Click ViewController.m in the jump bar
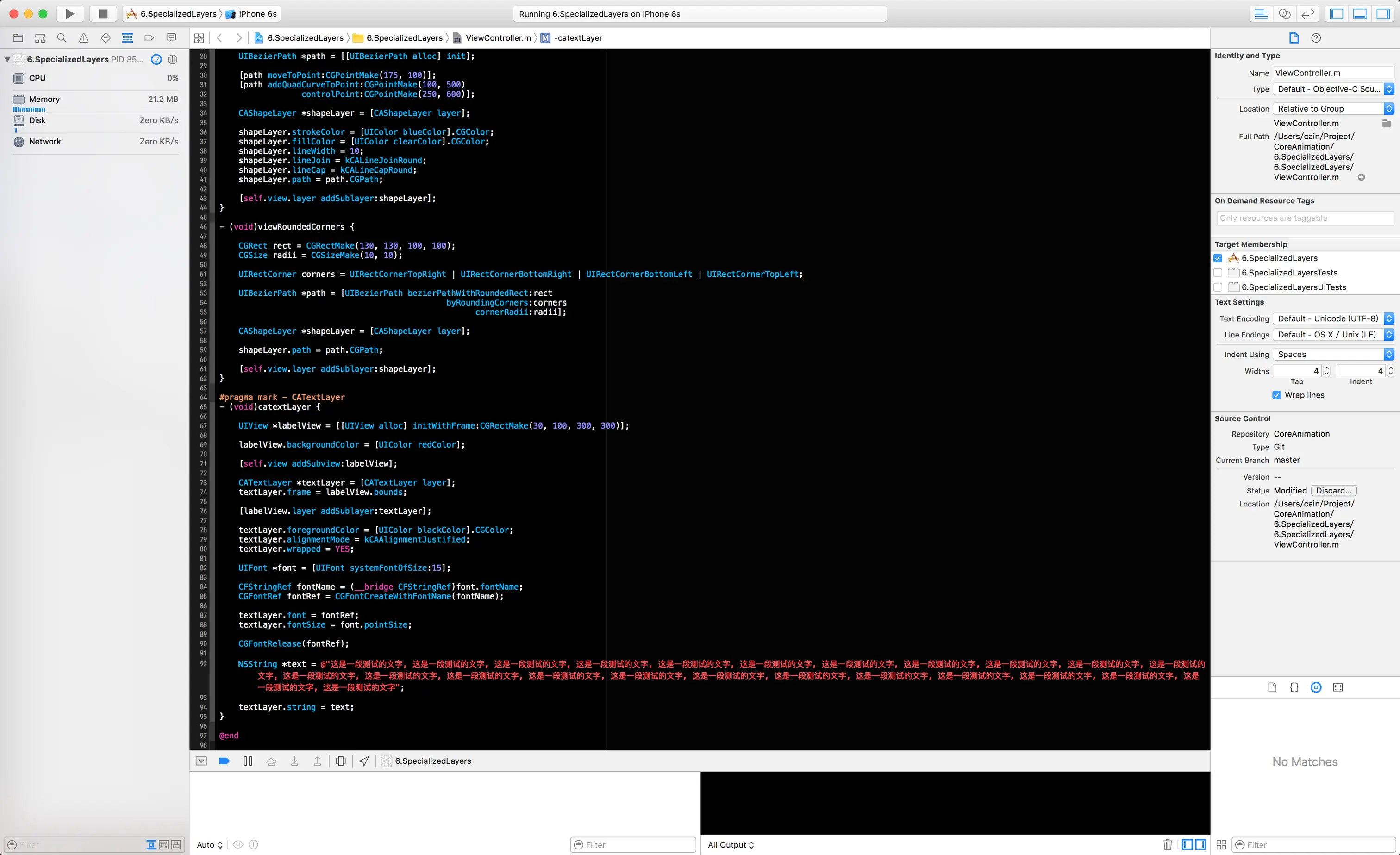 (498, 38)
